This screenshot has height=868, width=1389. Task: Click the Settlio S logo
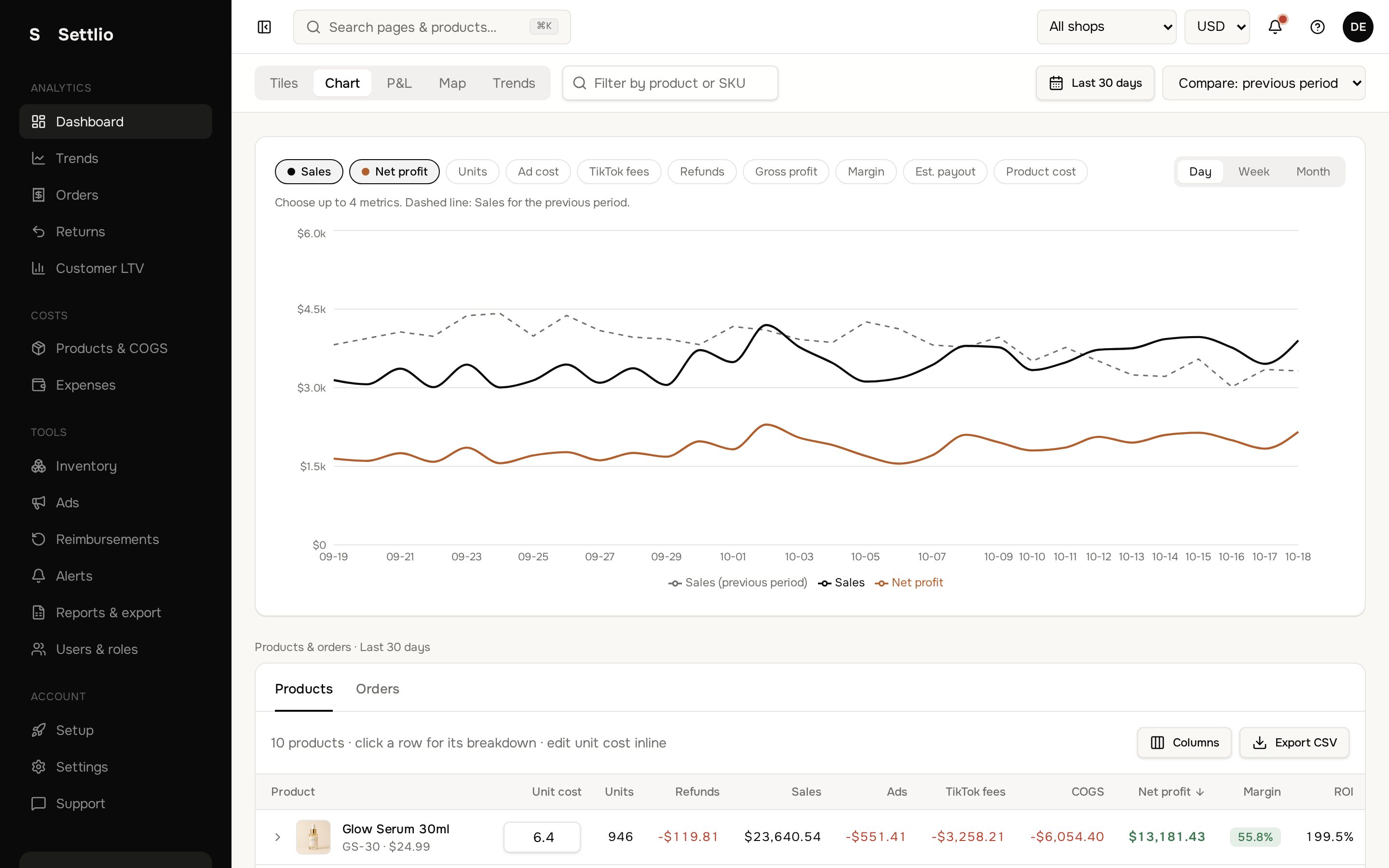click(34, 34)
